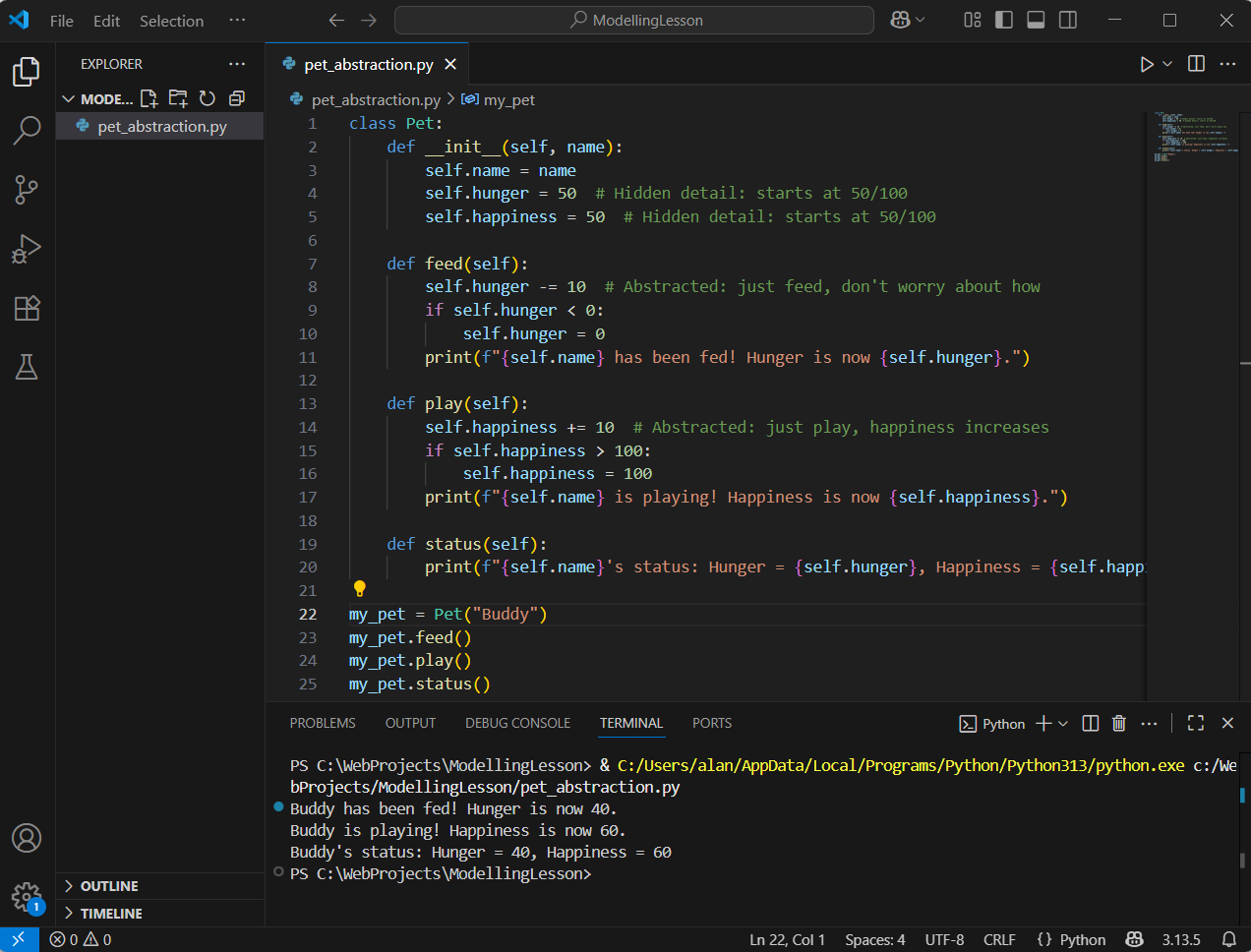The height and width of the screenshot is (952, 1251).
Task: Toggle the bottom panel visibility
Action: point(1036,21)
